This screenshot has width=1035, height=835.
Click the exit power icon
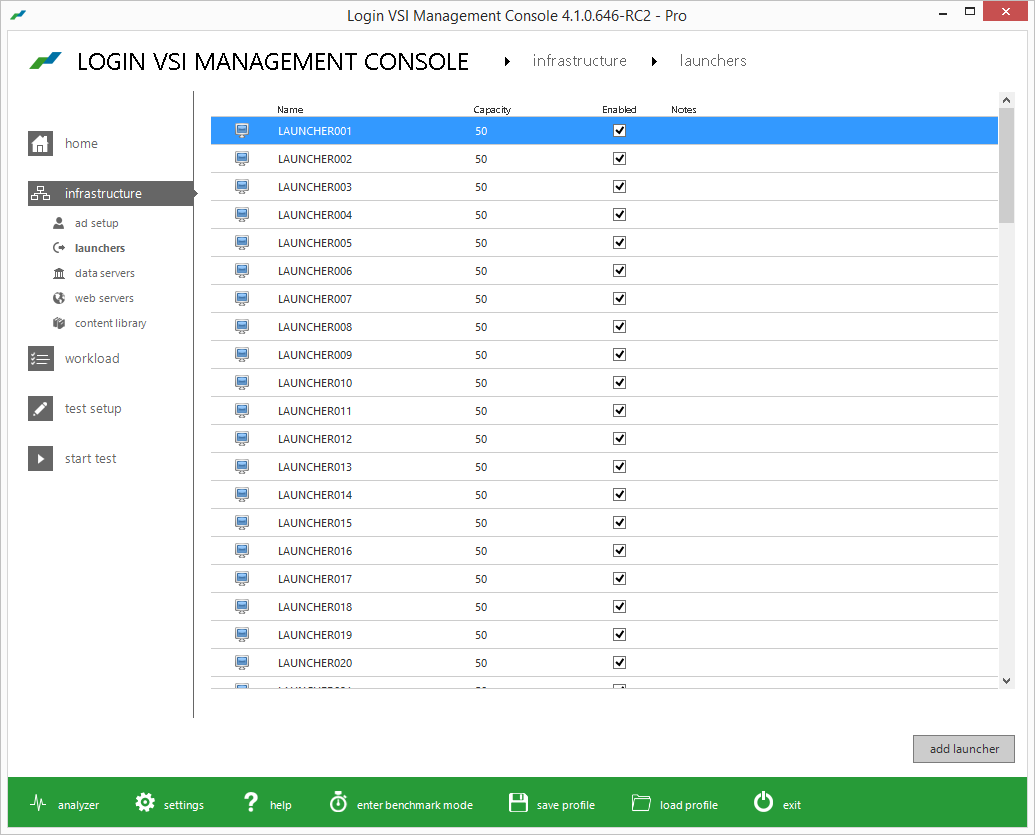point(763,802)
